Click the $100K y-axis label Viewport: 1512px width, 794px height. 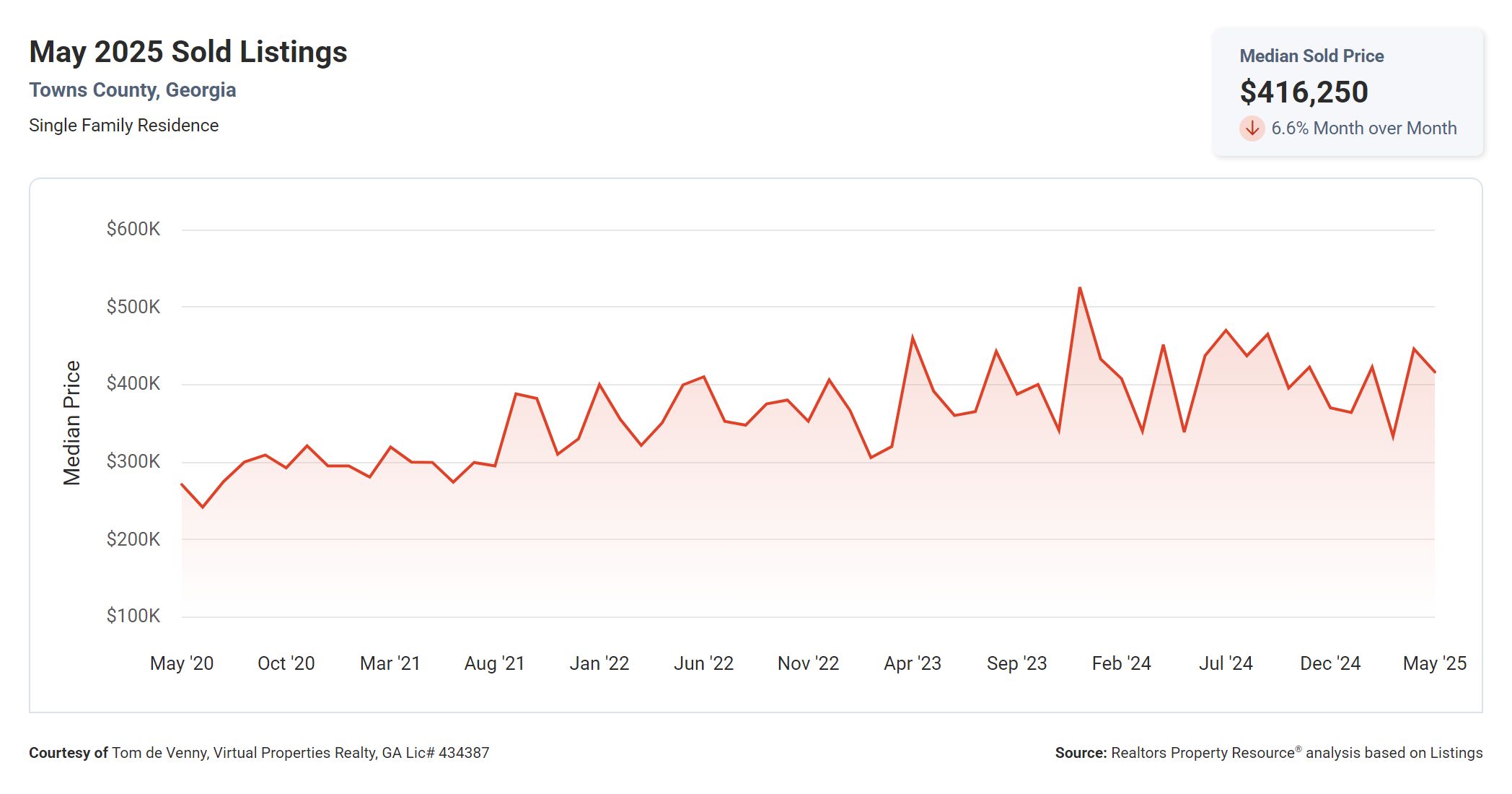[x=133, y=616]
